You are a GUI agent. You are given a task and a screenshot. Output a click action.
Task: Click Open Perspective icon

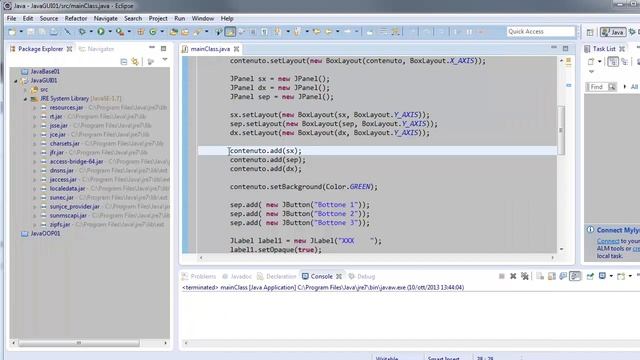click(x=590, y=32)
